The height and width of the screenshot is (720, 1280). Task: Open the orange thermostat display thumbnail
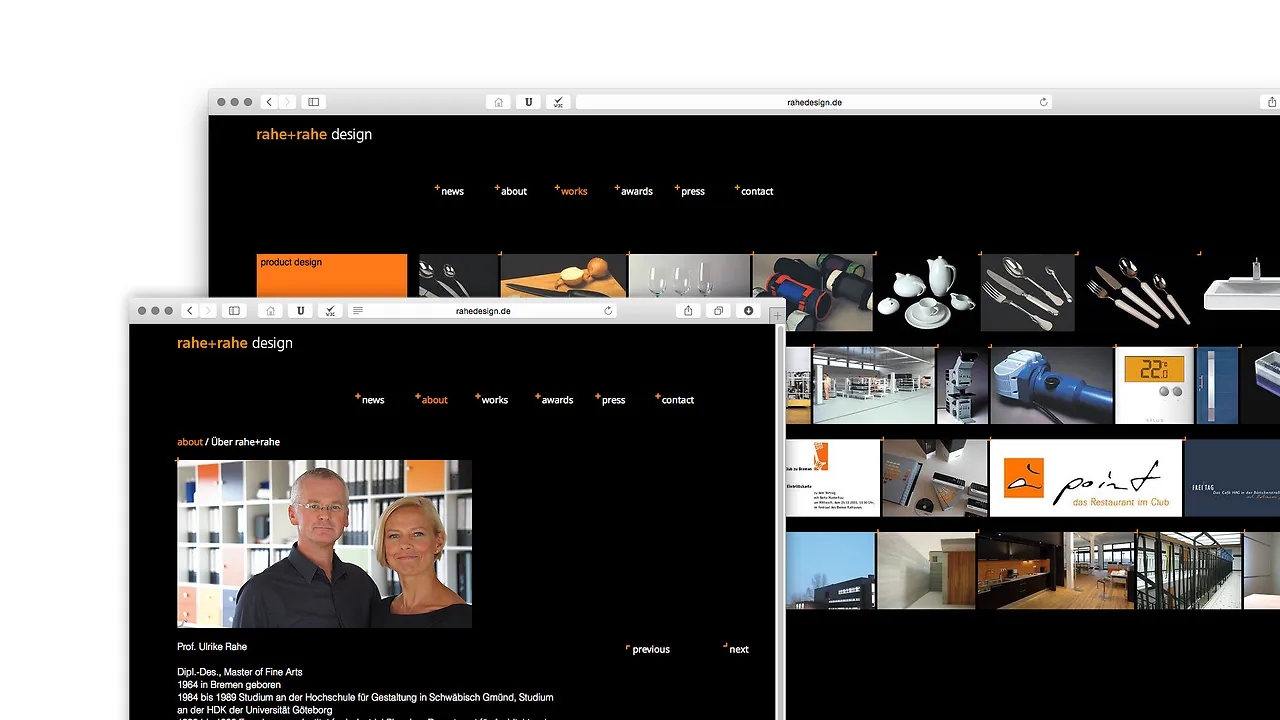point(1154,385)
